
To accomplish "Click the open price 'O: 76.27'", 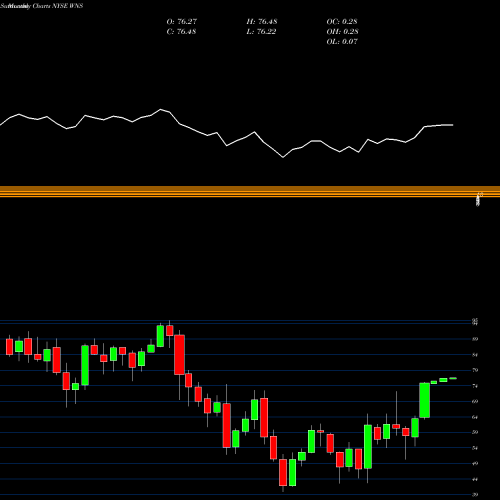I will pos(182,21).
